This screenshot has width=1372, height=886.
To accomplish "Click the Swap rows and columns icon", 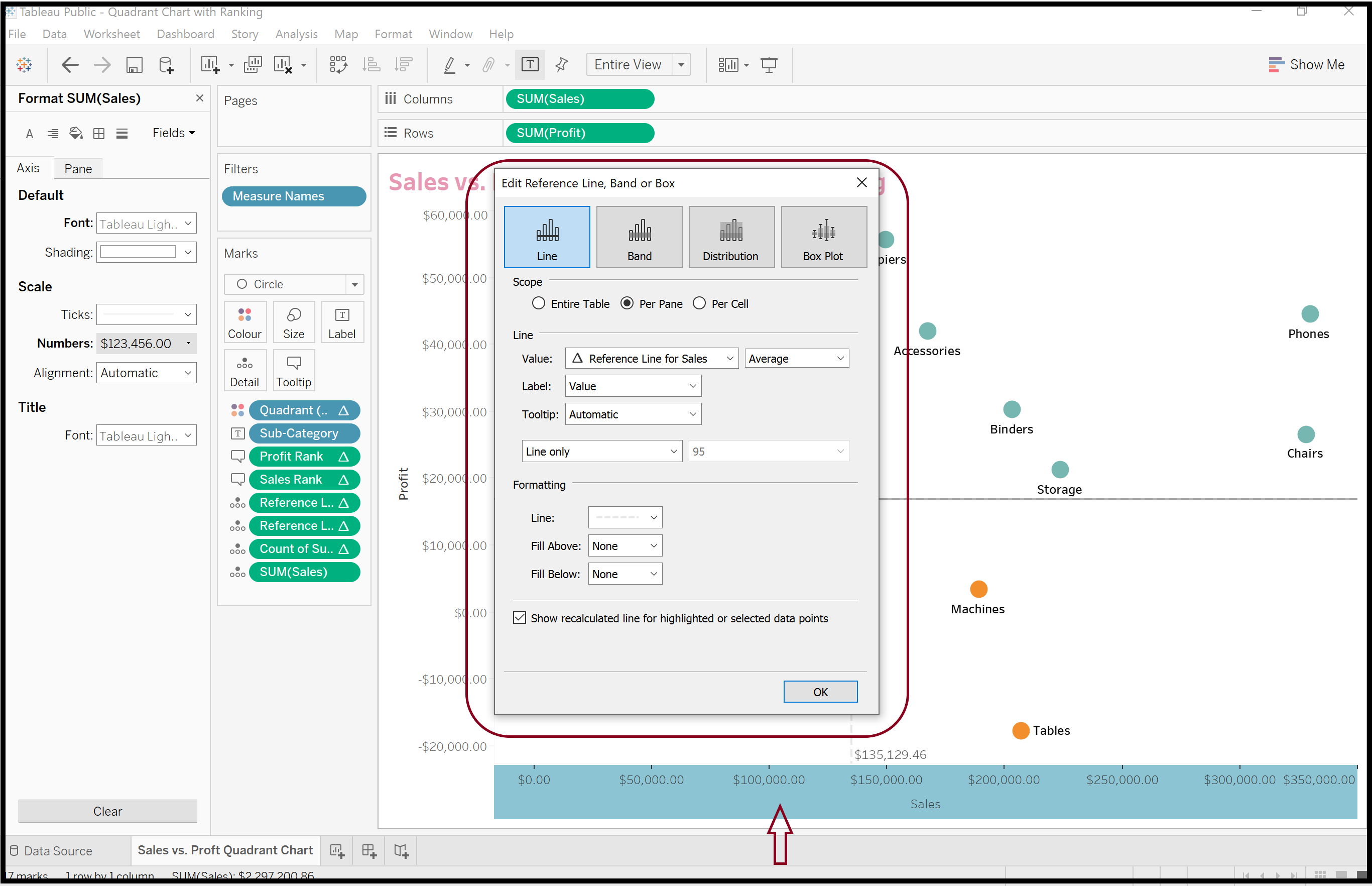I will (x=339, y=65).
